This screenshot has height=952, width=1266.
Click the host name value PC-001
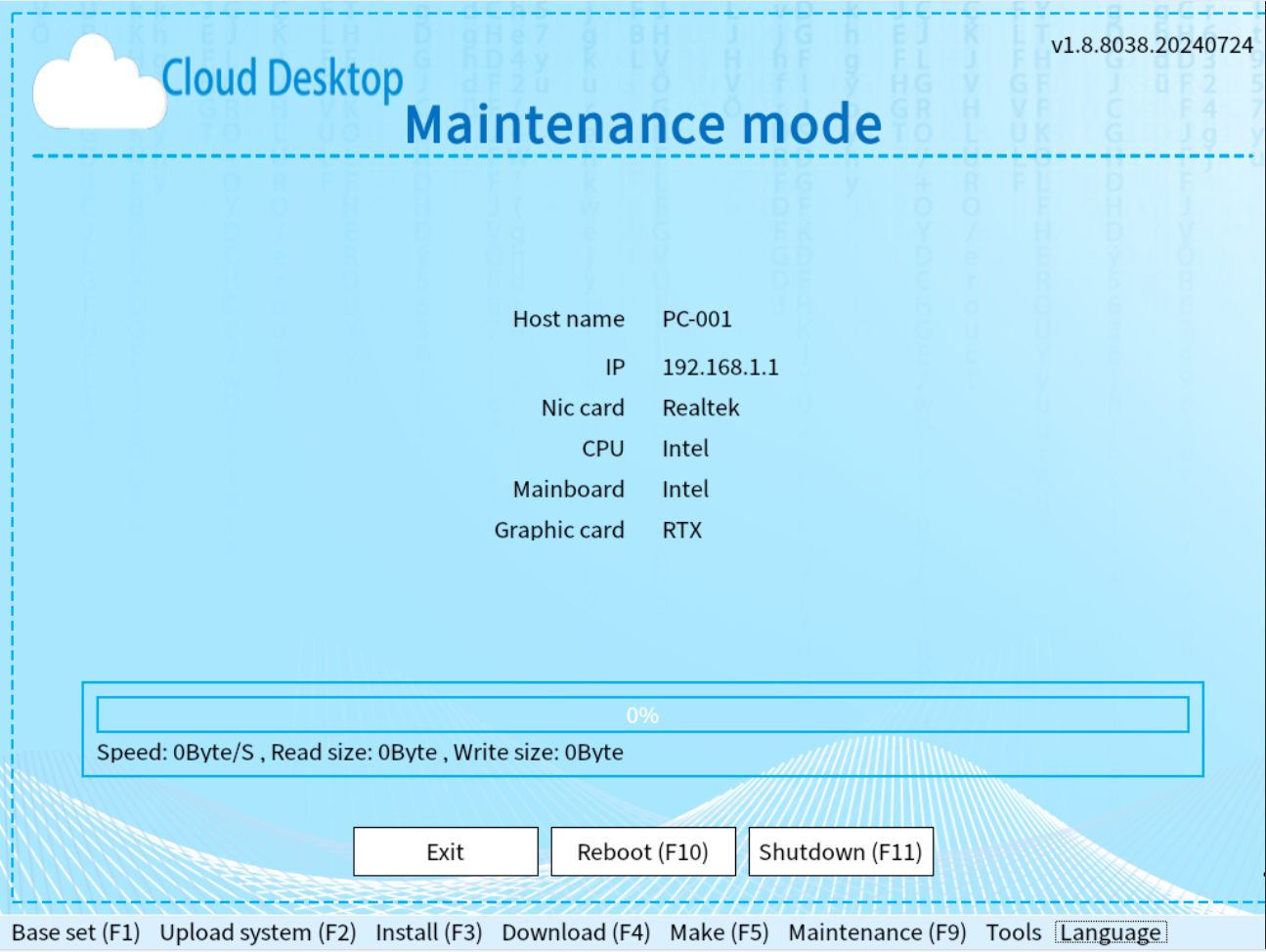pyautogui.click(x=697, y=319)
